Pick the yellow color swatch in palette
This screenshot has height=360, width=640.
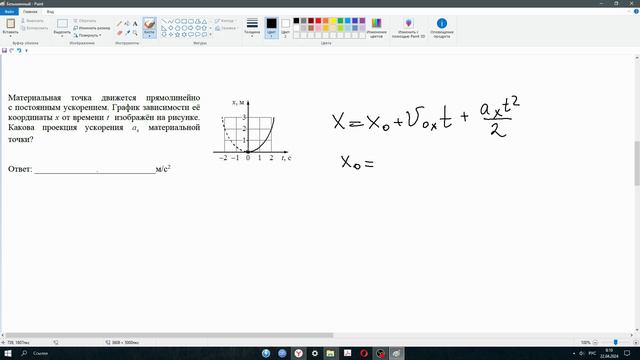click(x=333, y=20)
